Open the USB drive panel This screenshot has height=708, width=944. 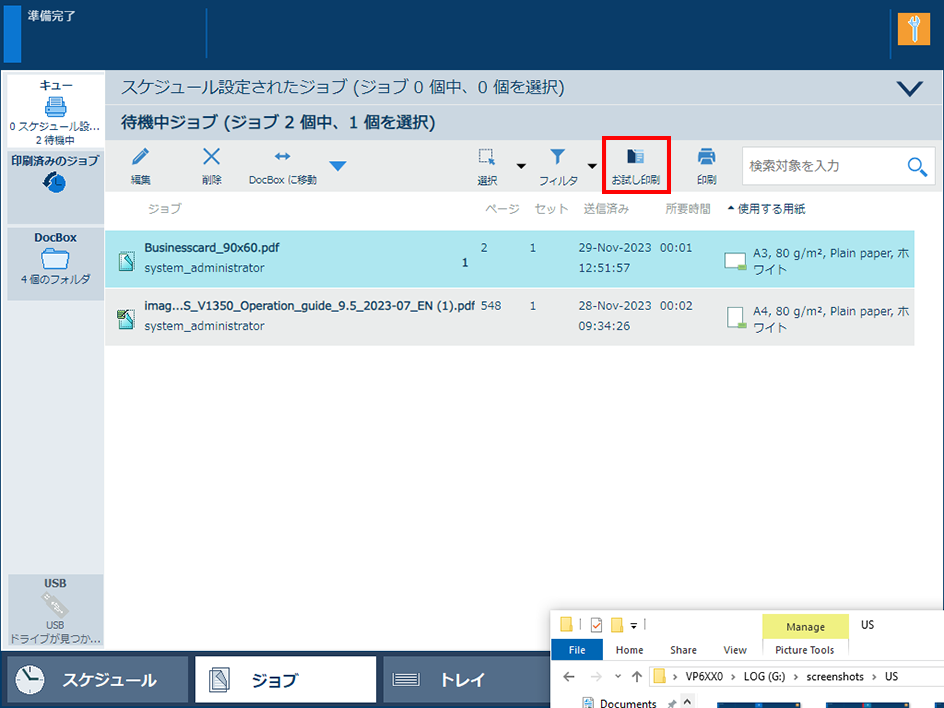(x=55, y=610)
